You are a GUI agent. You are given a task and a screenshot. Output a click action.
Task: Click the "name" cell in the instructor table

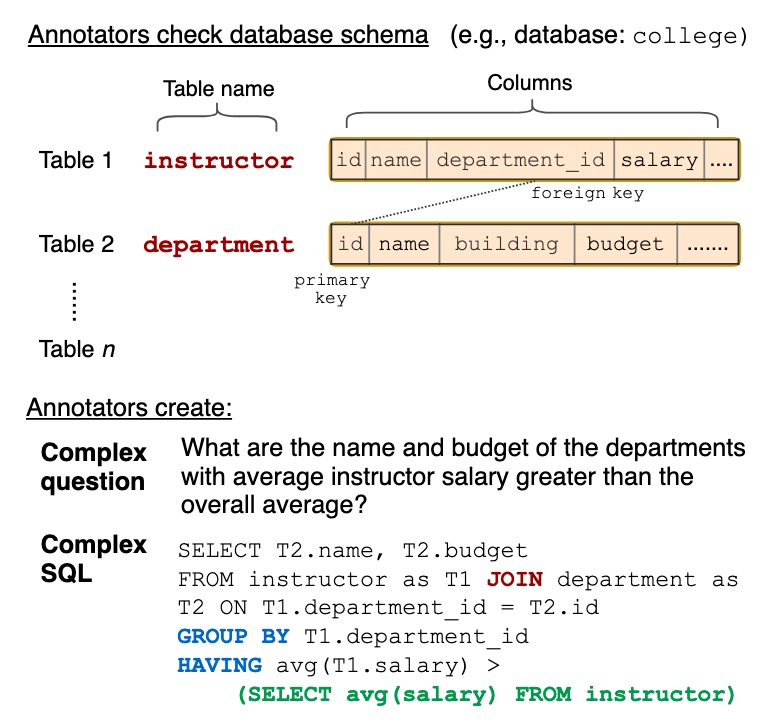pos(396,160)
